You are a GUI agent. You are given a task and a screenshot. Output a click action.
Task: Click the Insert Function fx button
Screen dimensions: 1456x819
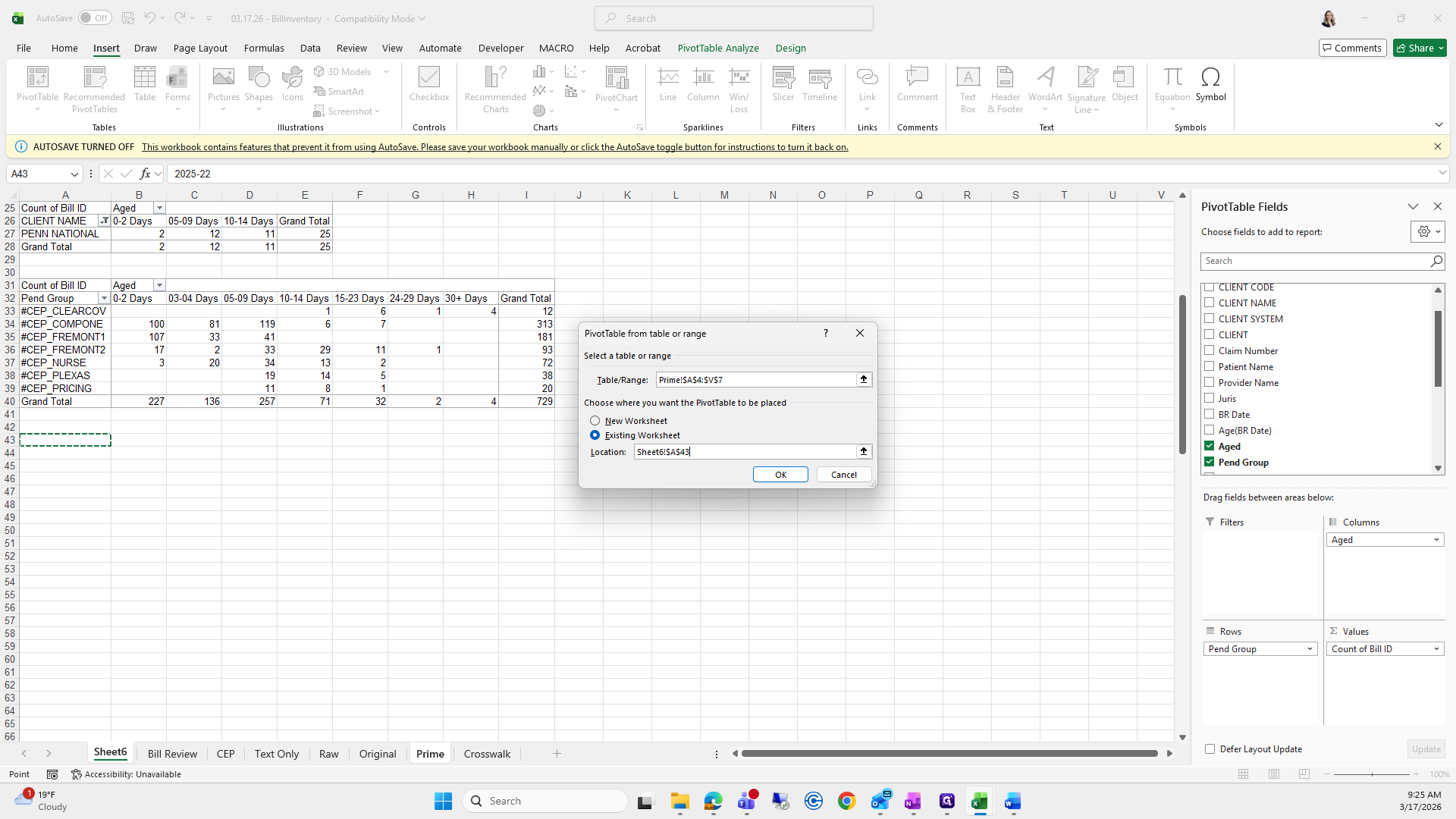(x=145, y=174)
